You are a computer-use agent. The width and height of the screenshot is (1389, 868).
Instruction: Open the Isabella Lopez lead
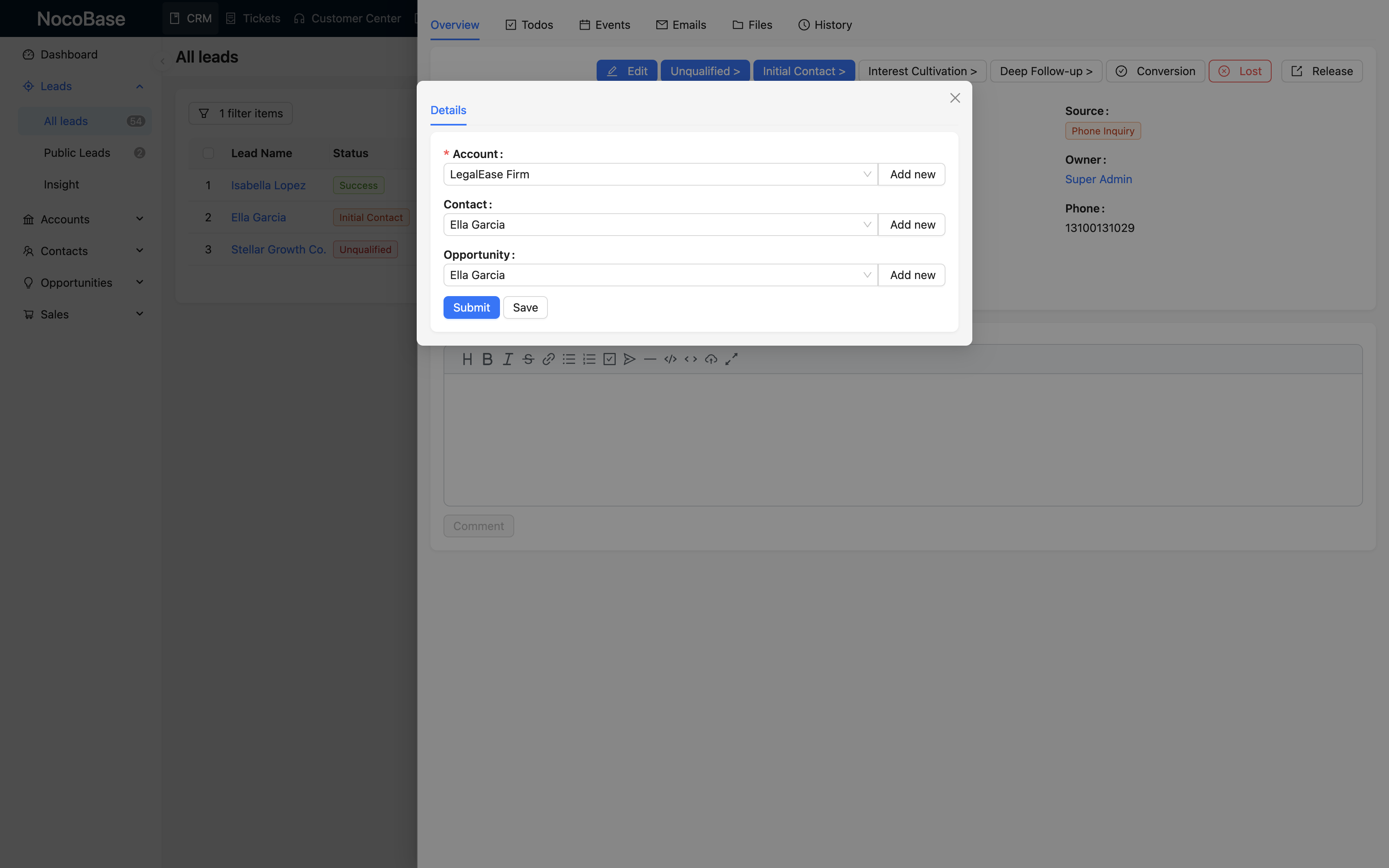point(268,185)
